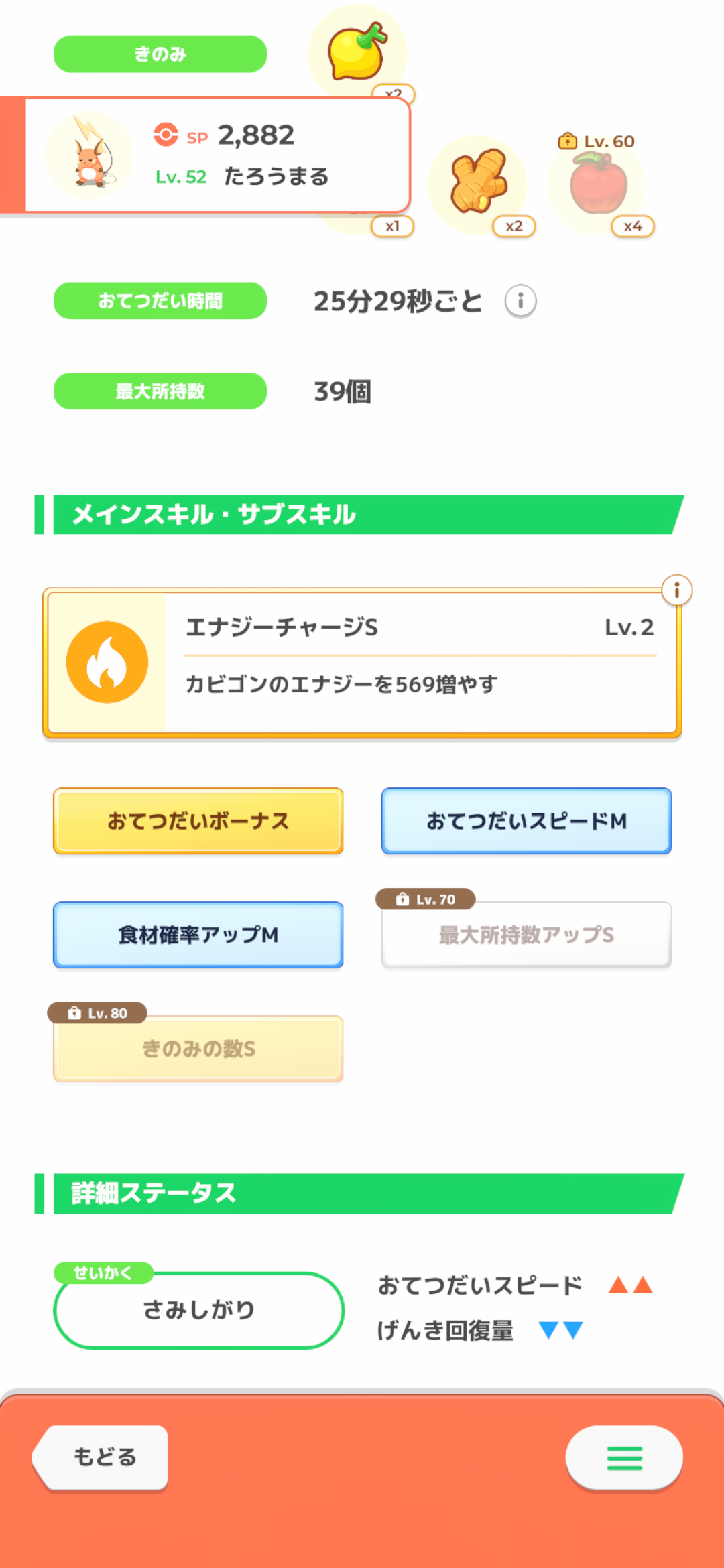724x1568 pixels.
Task: Tap the おてつだい時間 label
Action: pyautogui.click(x=160, y=301)
